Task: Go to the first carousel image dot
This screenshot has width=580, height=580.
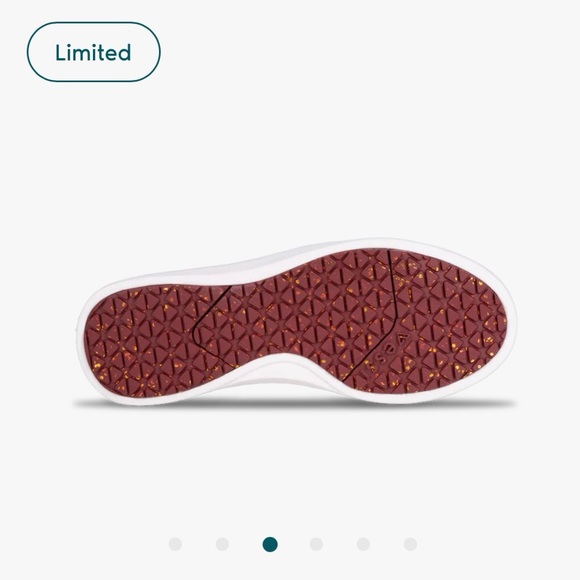Action: pos(175,544)
